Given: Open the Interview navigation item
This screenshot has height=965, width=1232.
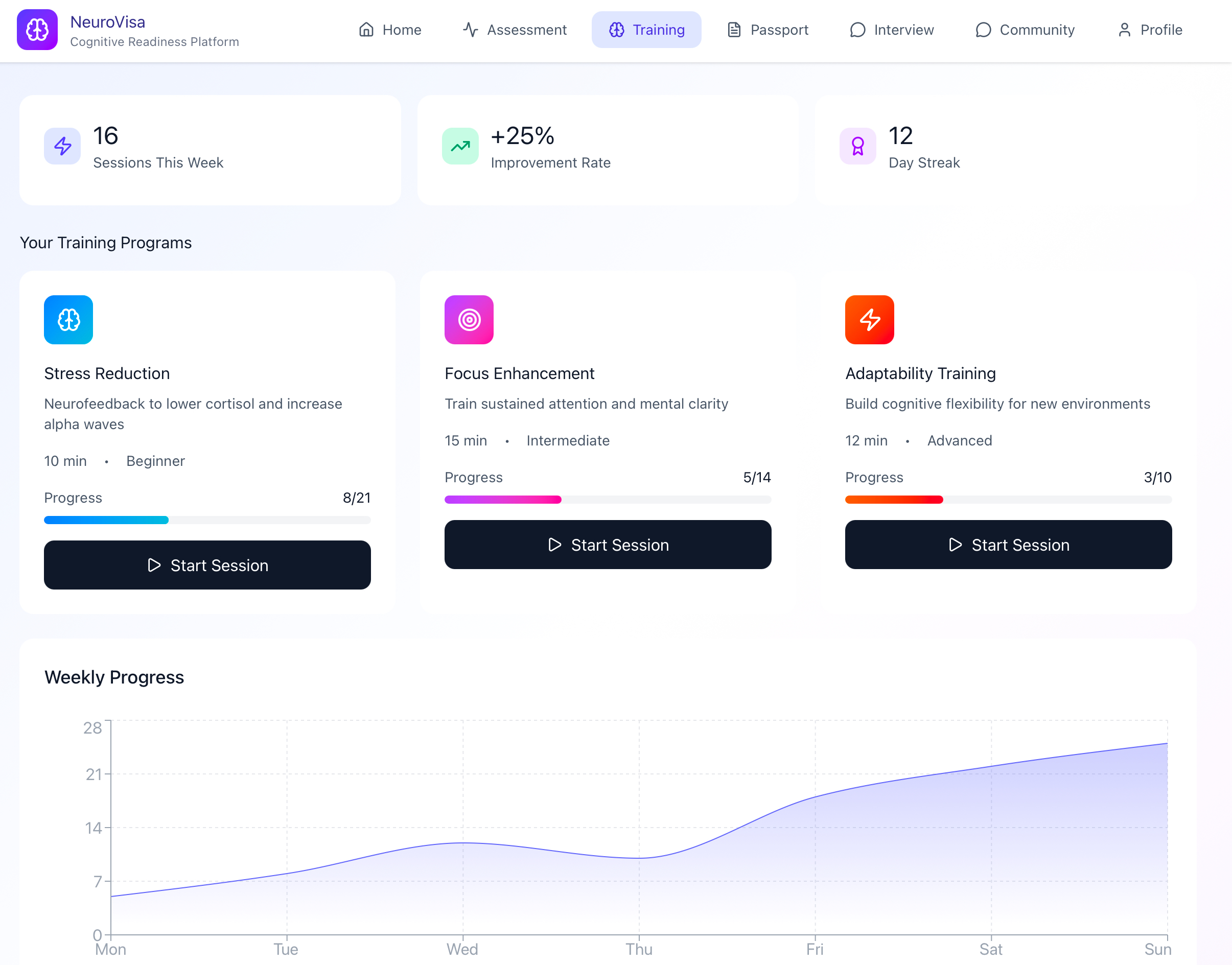Looking at the screenshot, I should 892,30.
